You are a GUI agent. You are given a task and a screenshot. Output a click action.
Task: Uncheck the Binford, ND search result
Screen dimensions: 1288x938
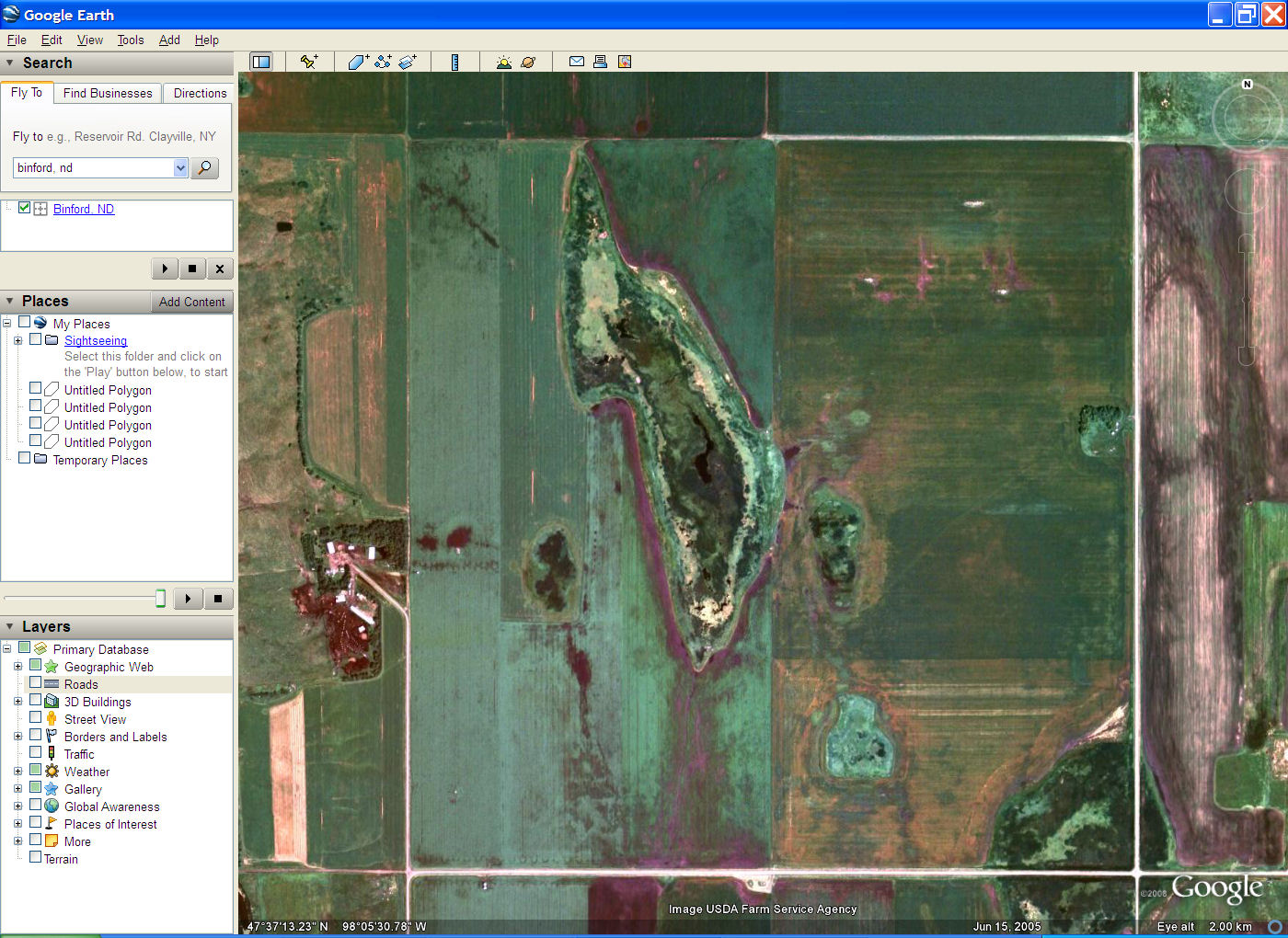coord(25,208)
